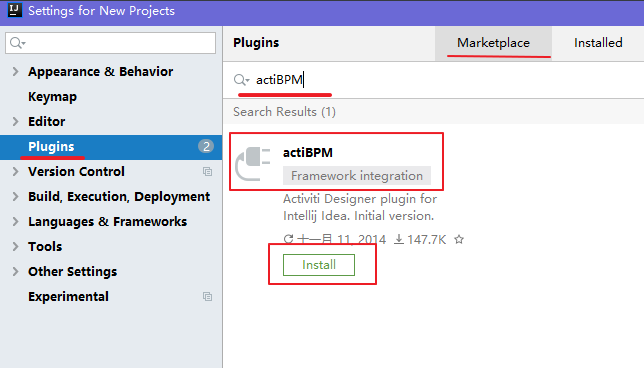Expand the Editor settings node
644x368 pixels.
tap(16, 122)
